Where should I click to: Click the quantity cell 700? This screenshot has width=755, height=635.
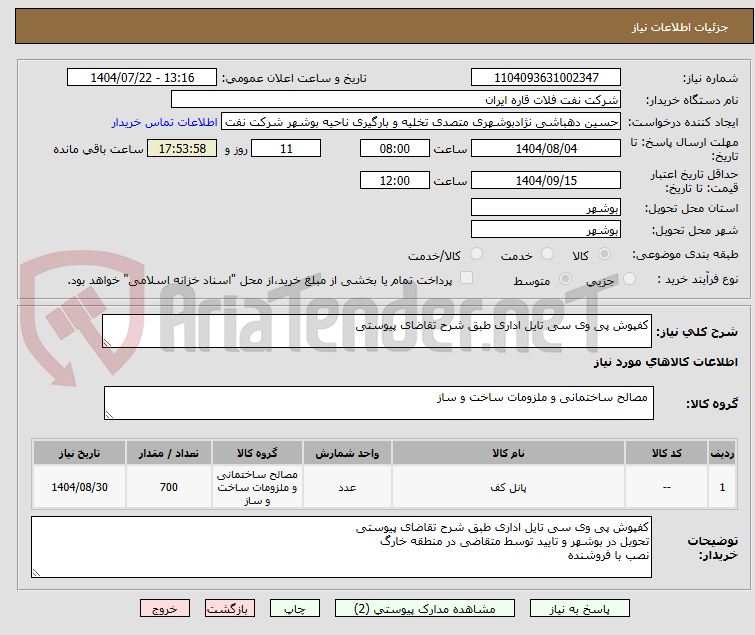coord(169,487)
